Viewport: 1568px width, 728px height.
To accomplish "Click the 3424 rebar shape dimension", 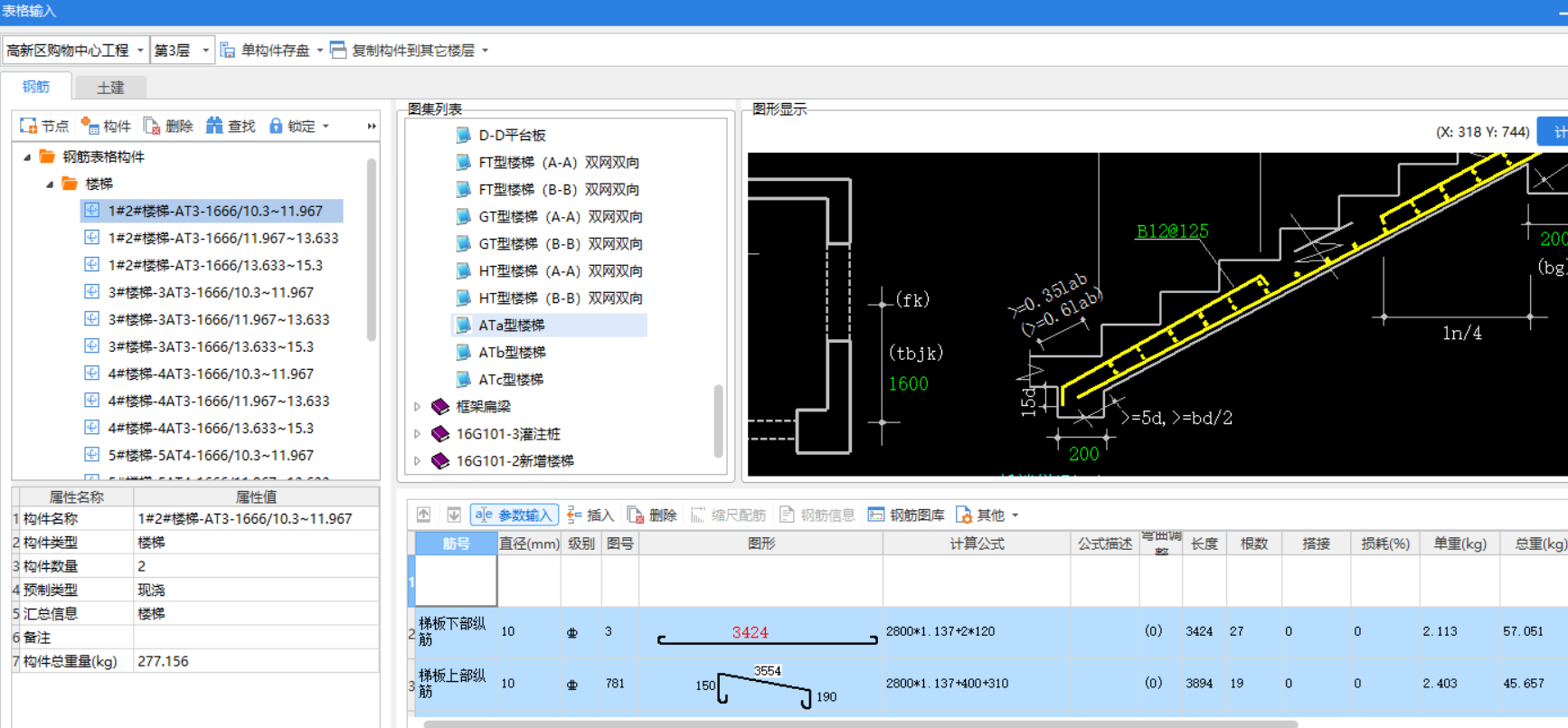I will tap(750, 632).
